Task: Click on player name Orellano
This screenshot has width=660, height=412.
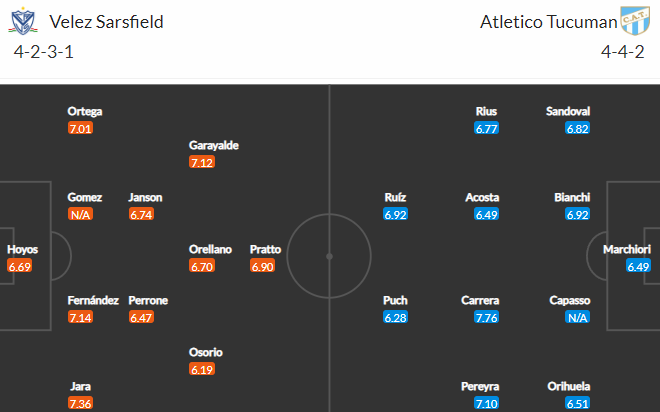Action: point(210,250)
